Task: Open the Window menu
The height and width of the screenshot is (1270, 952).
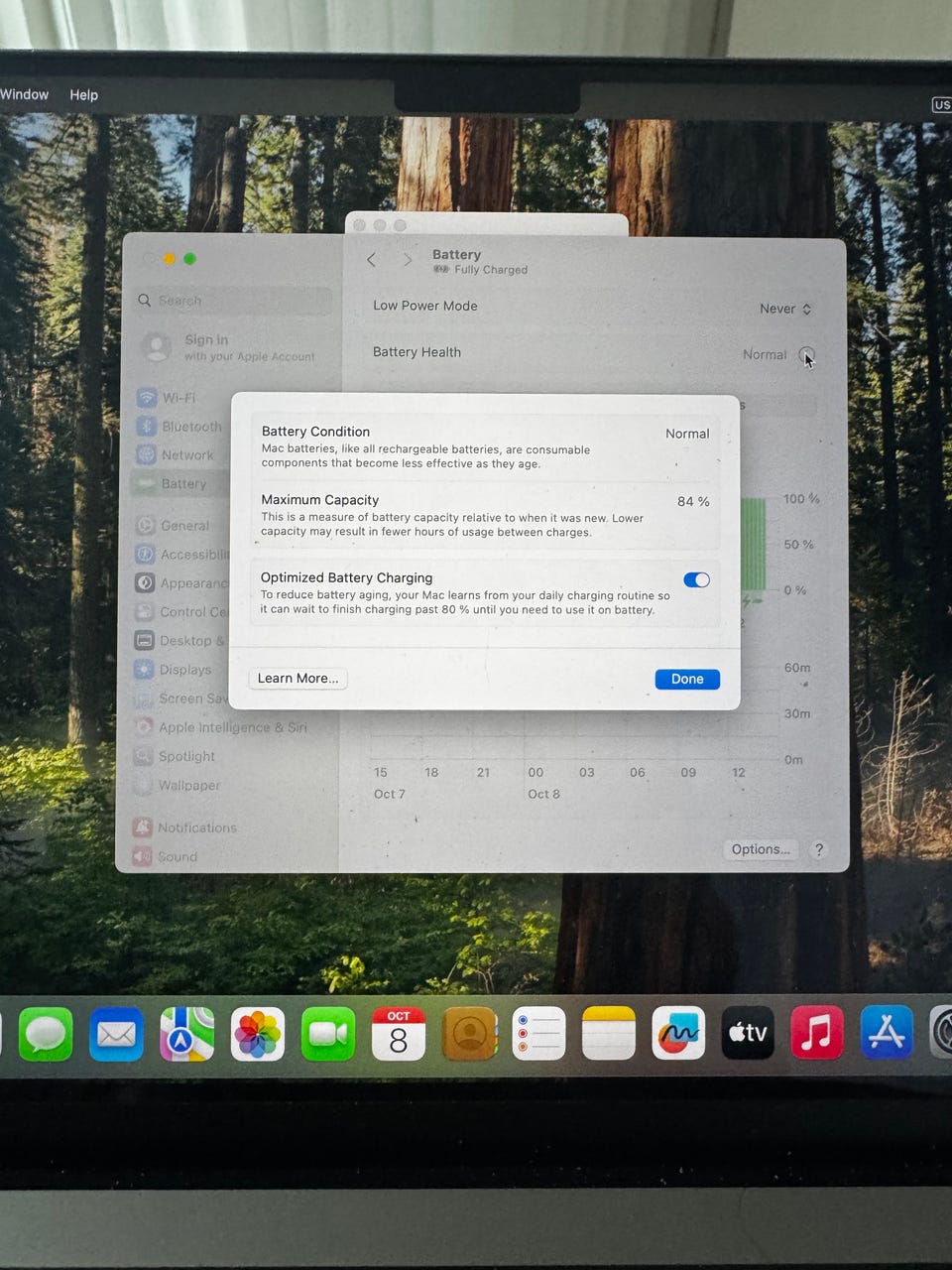Action: 24,95
